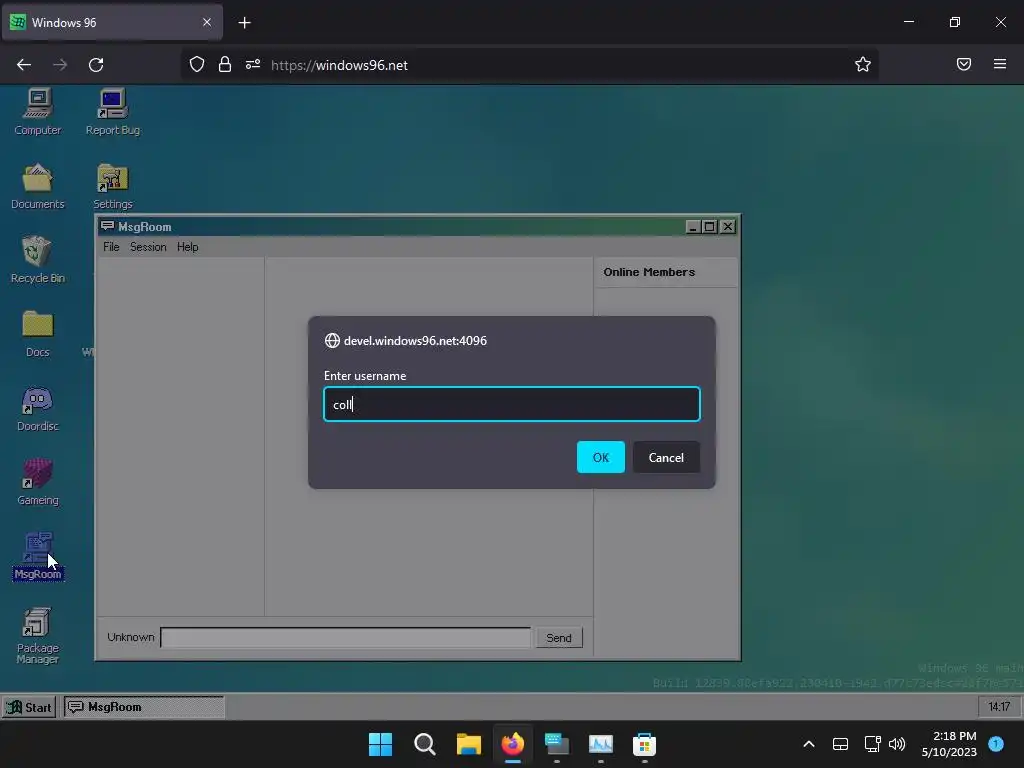Open the Recycle Bin icon
This screenshot has width=1024, height=768.
pos(38,260)
